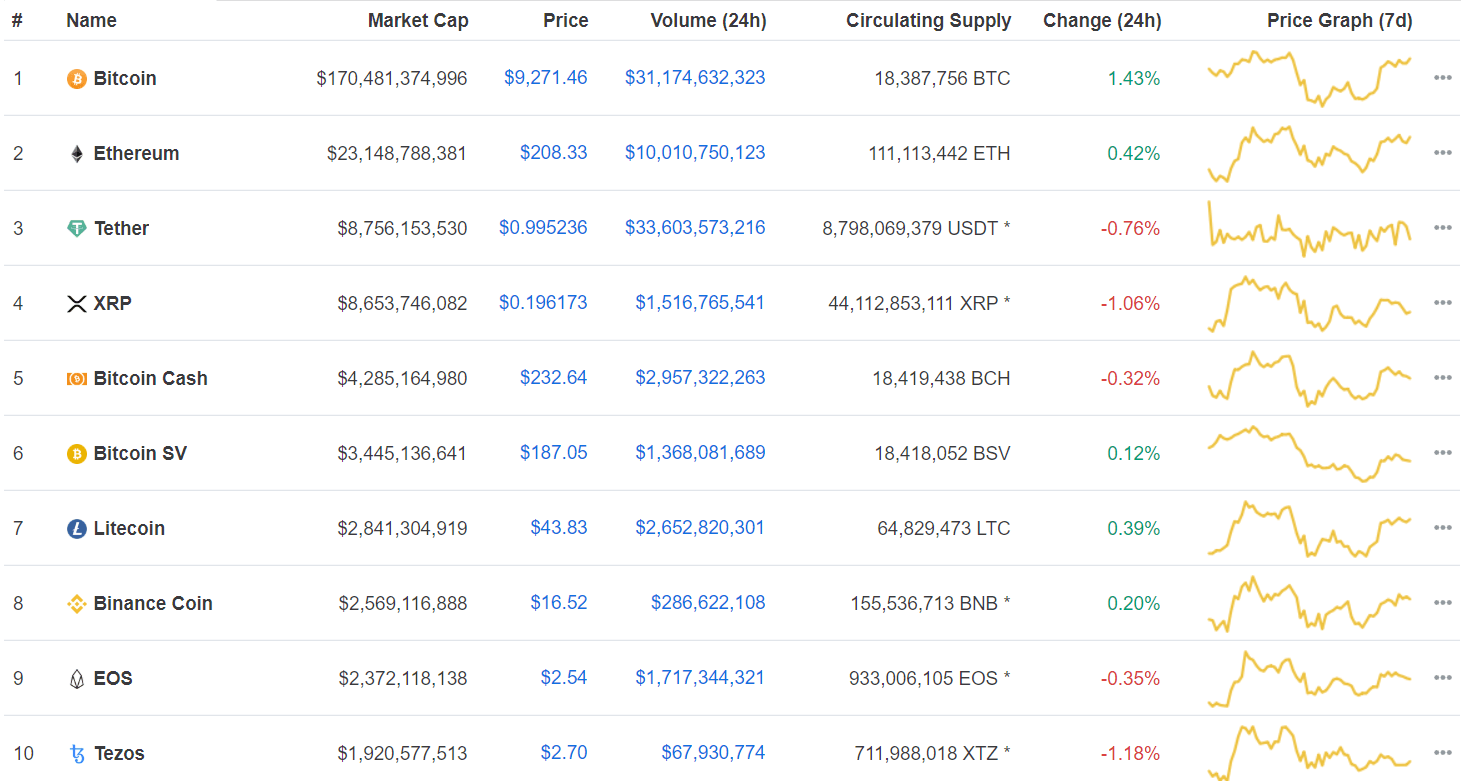The image size is (1469, 781).
Task: Click the Litecoin coin icon
Action: 76,528
